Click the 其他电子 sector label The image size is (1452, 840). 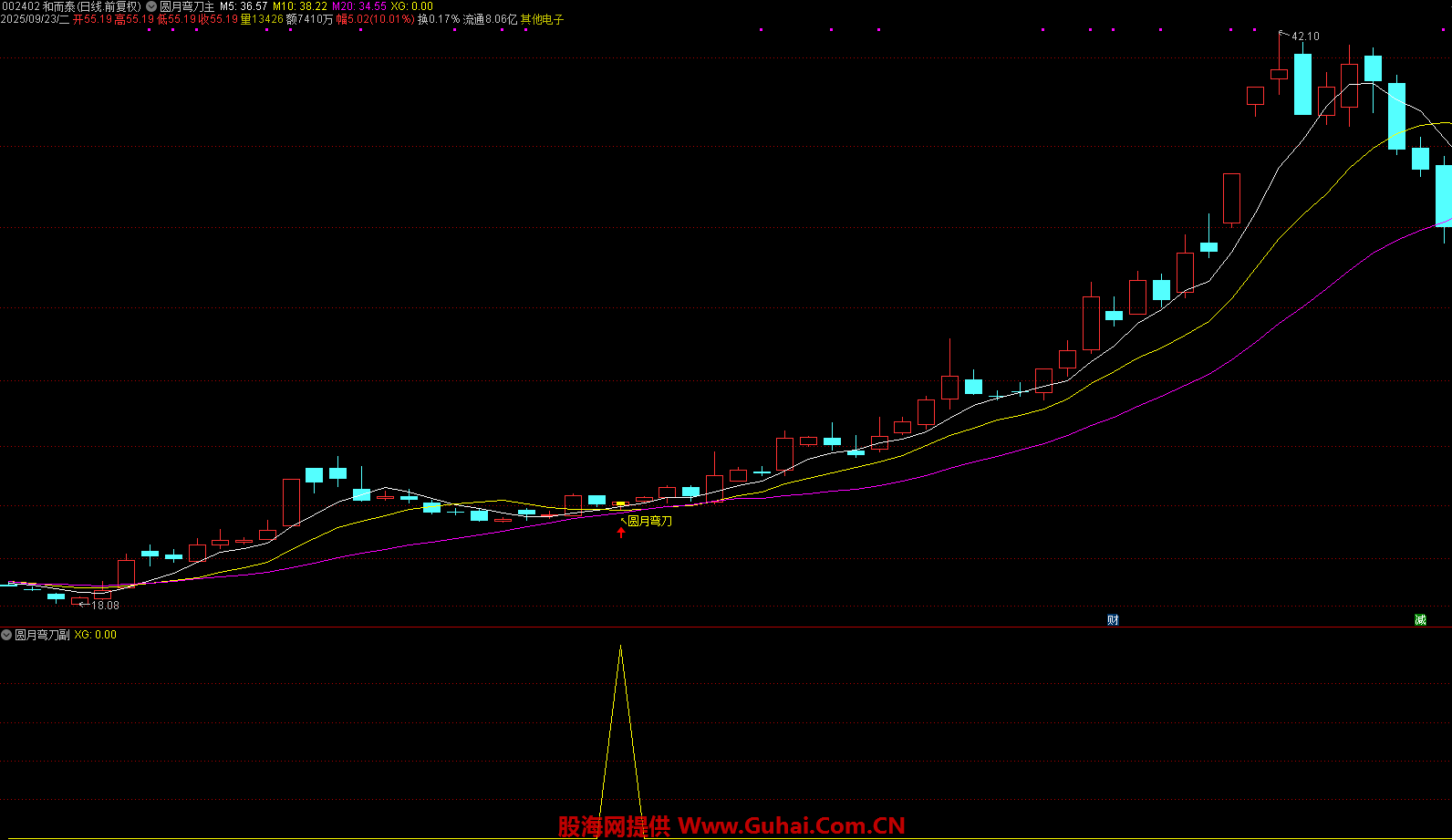542,19
